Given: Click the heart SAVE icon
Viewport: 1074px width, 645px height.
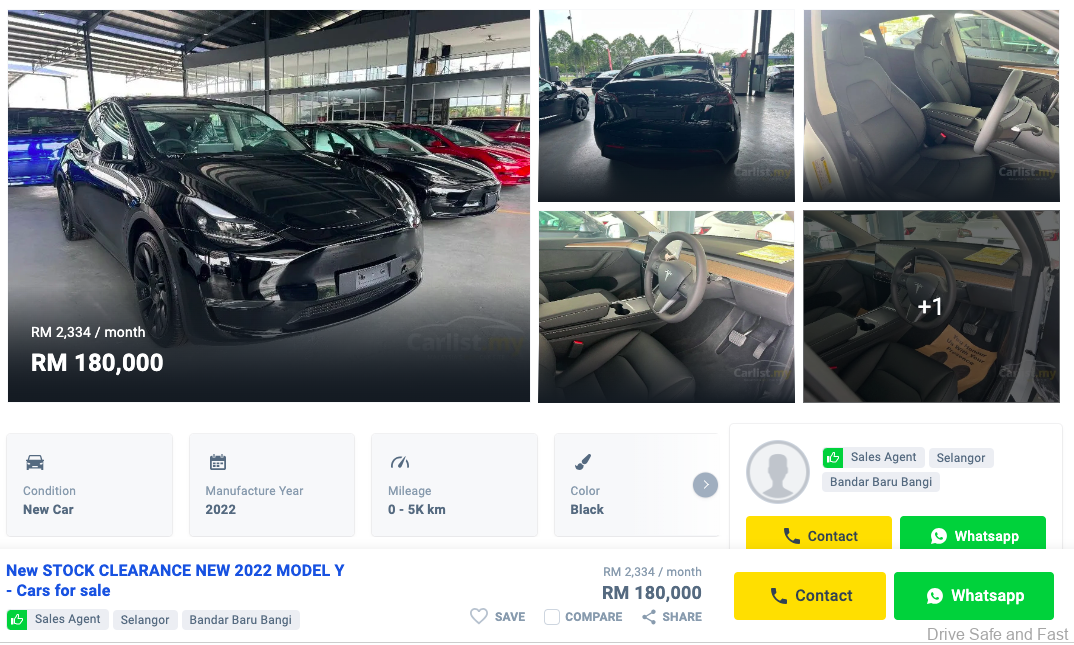Looking at the screenshot, I should (x=479, y=616).
